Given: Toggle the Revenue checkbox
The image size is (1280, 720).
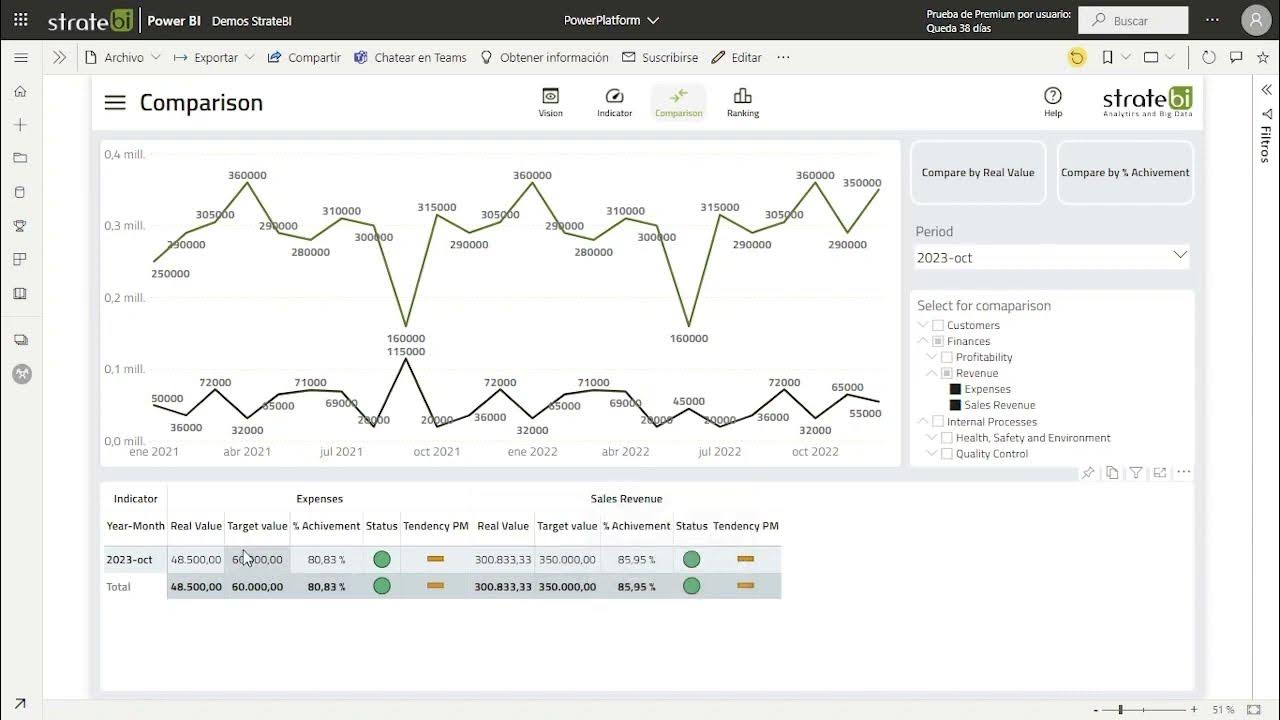Looking at the screenshot, I should click(x=946, y=373).
